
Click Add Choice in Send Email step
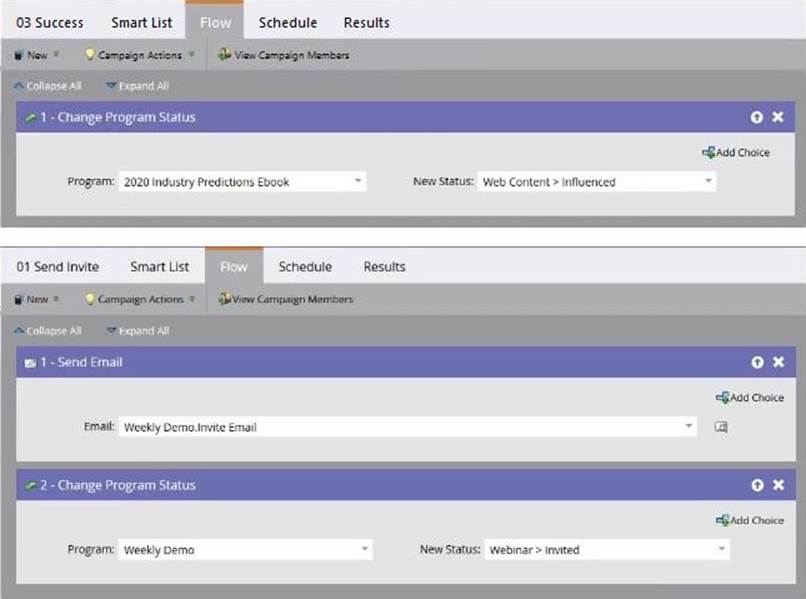[x=750, y=397]
